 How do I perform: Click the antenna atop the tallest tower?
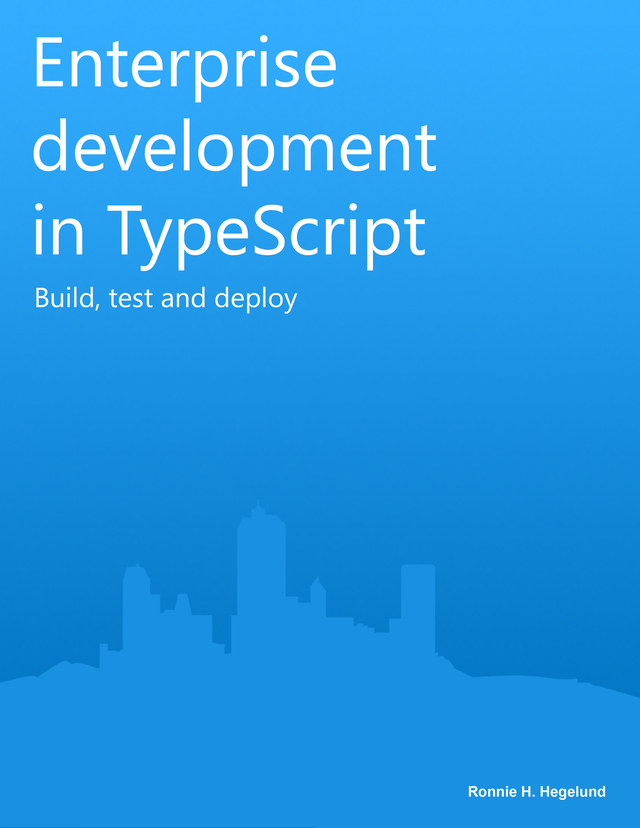[x=258, y=508]
